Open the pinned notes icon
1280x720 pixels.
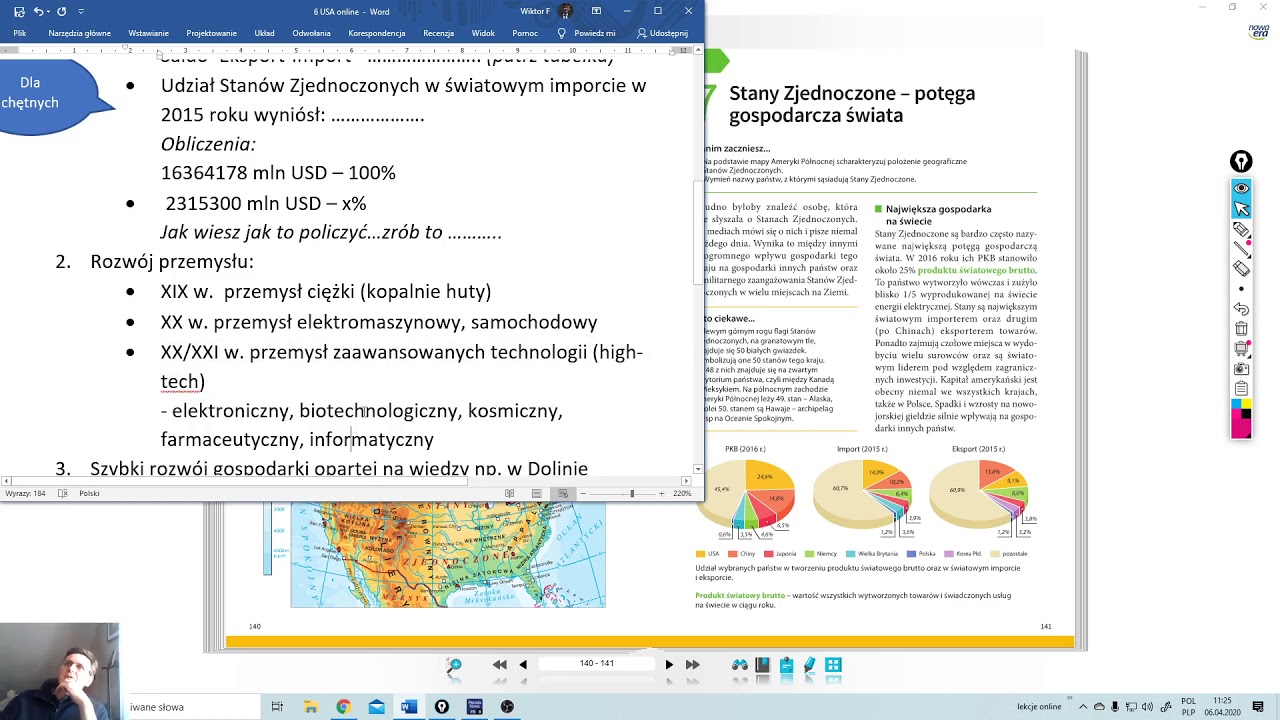[786, 665]
